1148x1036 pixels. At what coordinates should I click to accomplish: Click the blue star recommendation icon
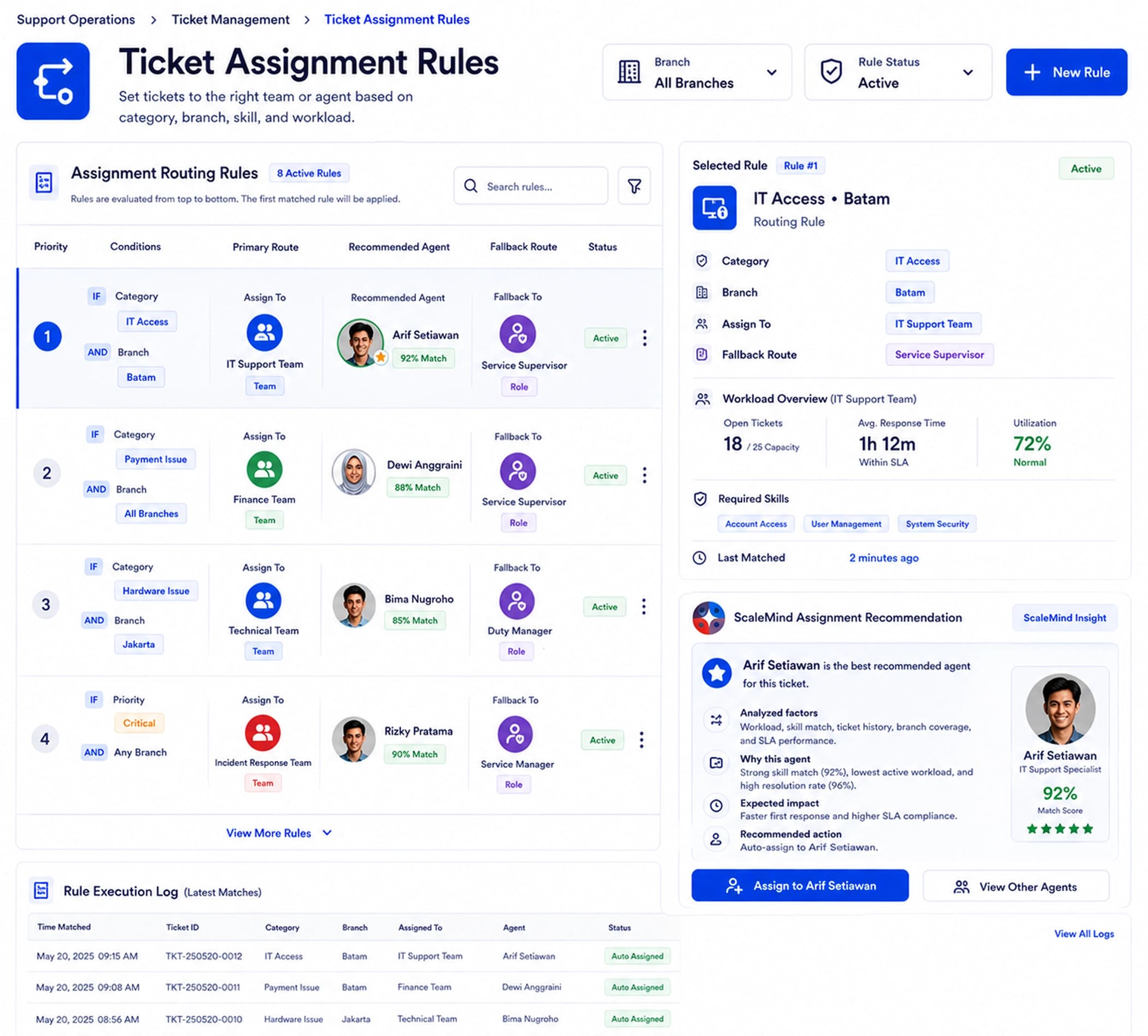tap(716, 673)
